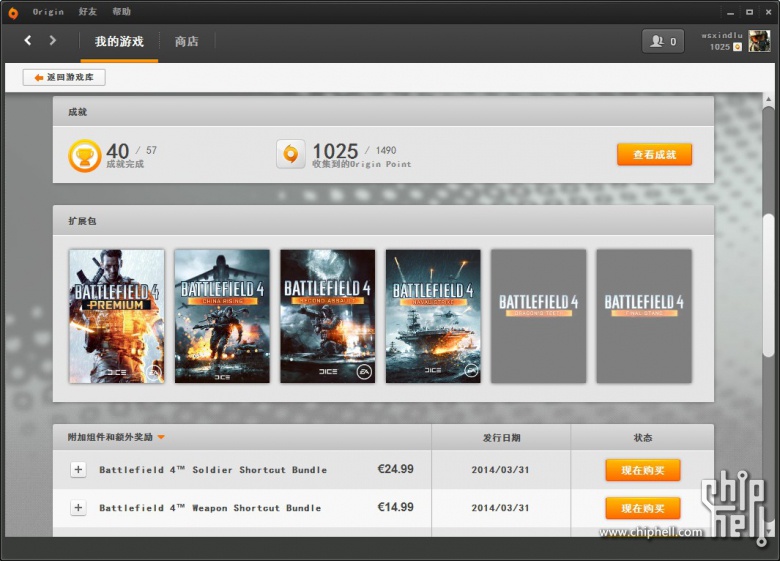This screenshot has height=561, width=780.
Task: Go back with the left arrow
Action: click(x=28, y=40)
